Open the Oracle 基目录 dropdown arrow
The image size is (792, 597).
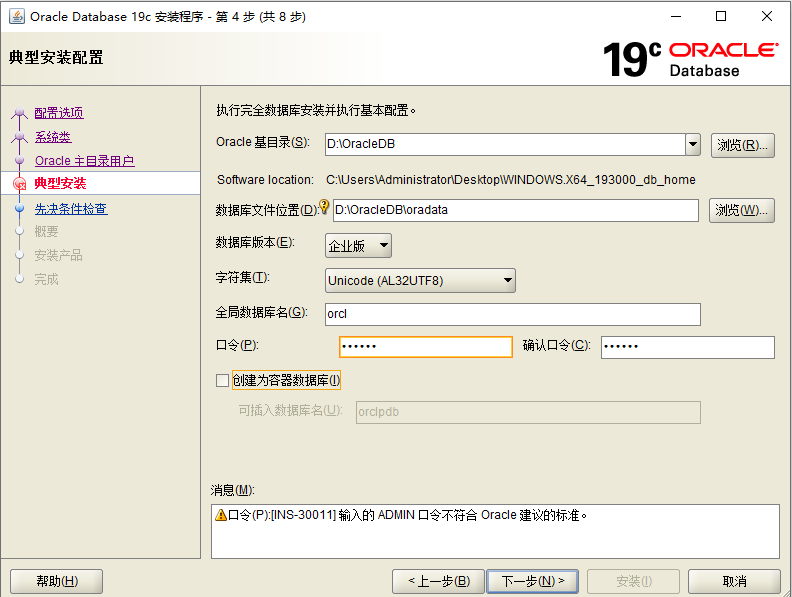click(x=692, y=144)
